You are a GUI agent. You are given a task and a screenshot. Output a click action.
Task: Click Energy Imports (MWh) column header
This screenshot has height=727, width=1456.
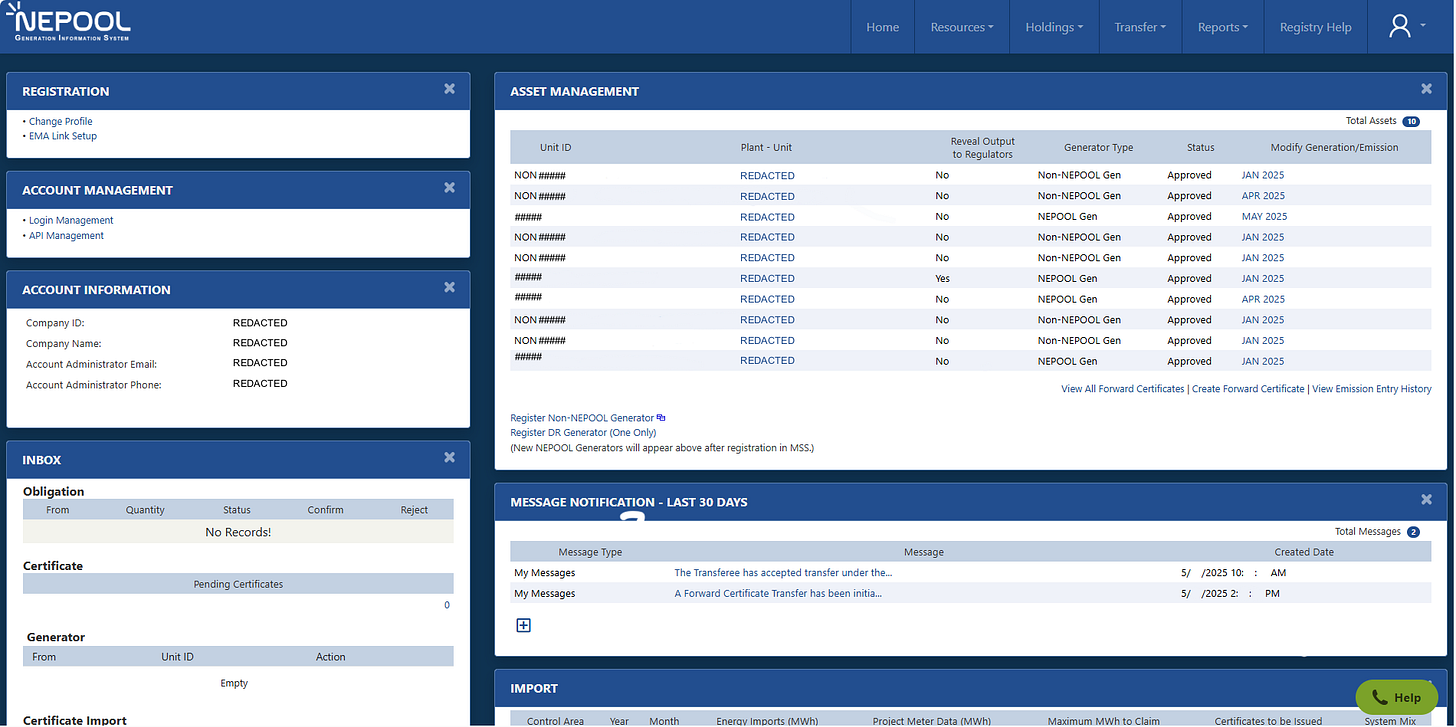[x=769, y=720]
